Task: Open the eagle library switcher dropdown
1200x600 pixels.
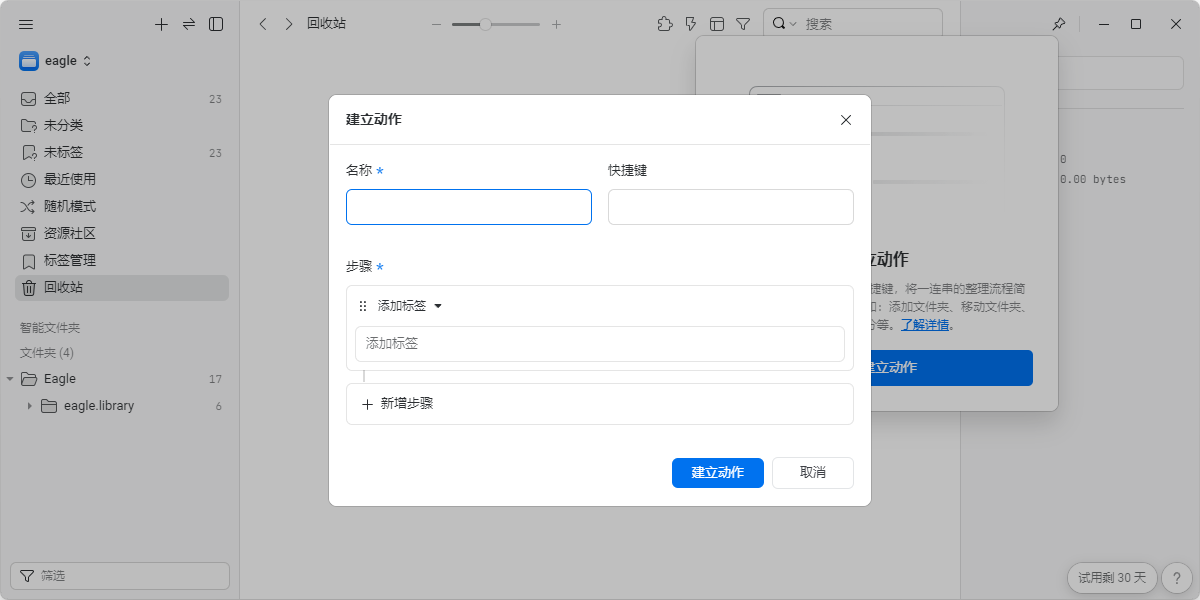Action: [x=56, y=61]
